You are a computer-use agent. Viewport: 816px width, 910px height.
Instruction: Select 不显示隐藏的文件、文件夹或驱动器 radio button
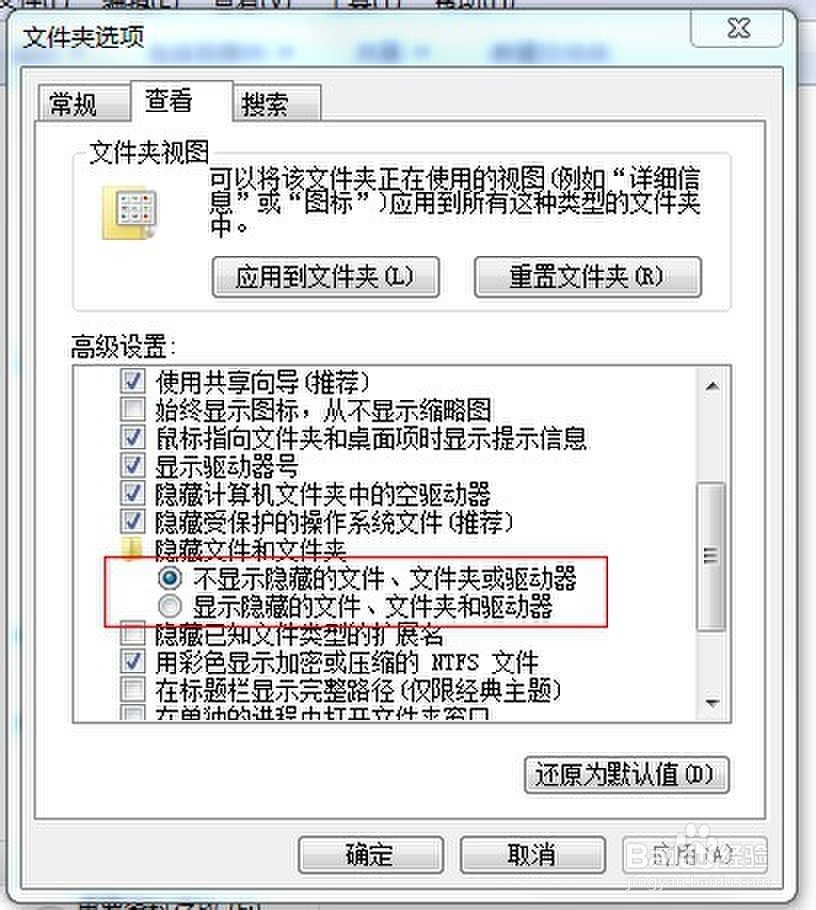click(x=169, y=578)
